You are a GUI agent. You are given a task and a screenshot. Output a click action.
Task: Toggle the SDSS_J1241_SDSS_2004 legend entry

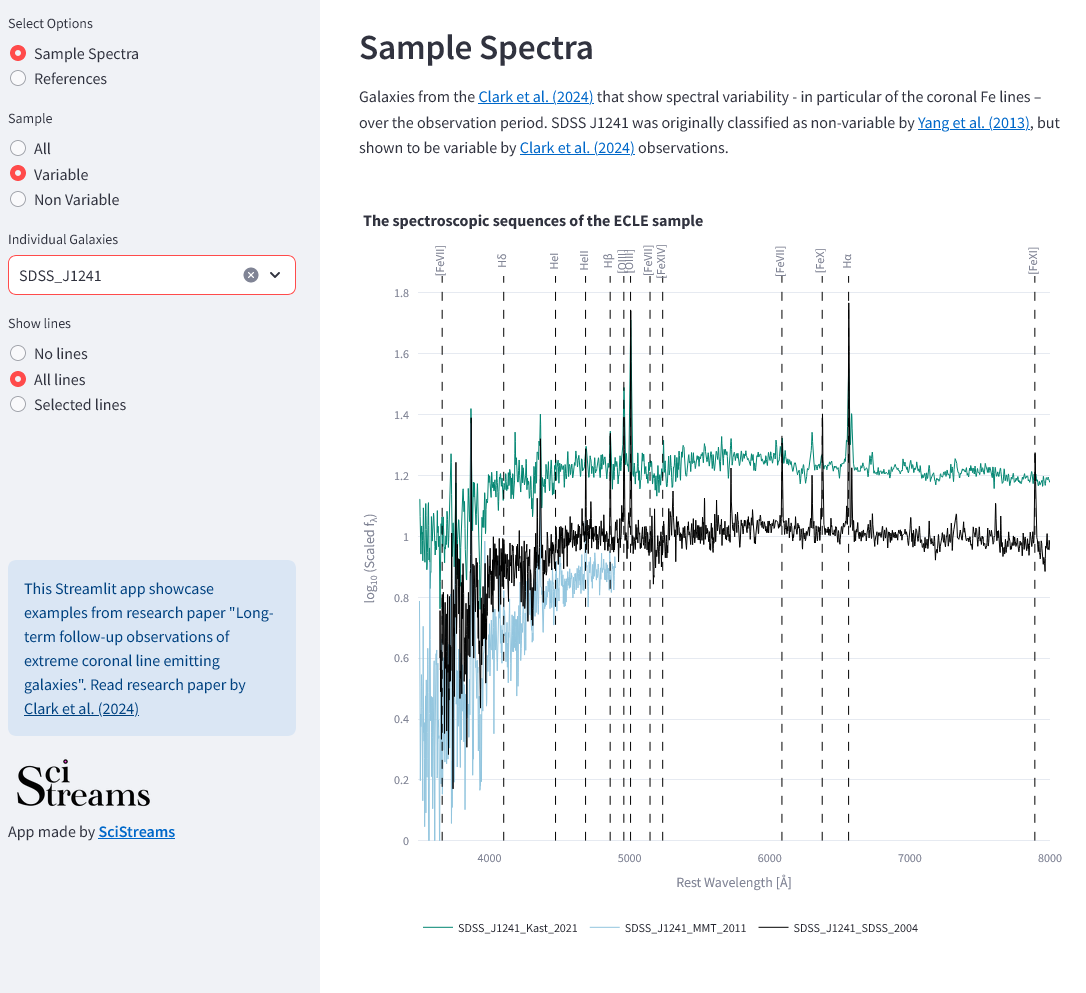838,928
